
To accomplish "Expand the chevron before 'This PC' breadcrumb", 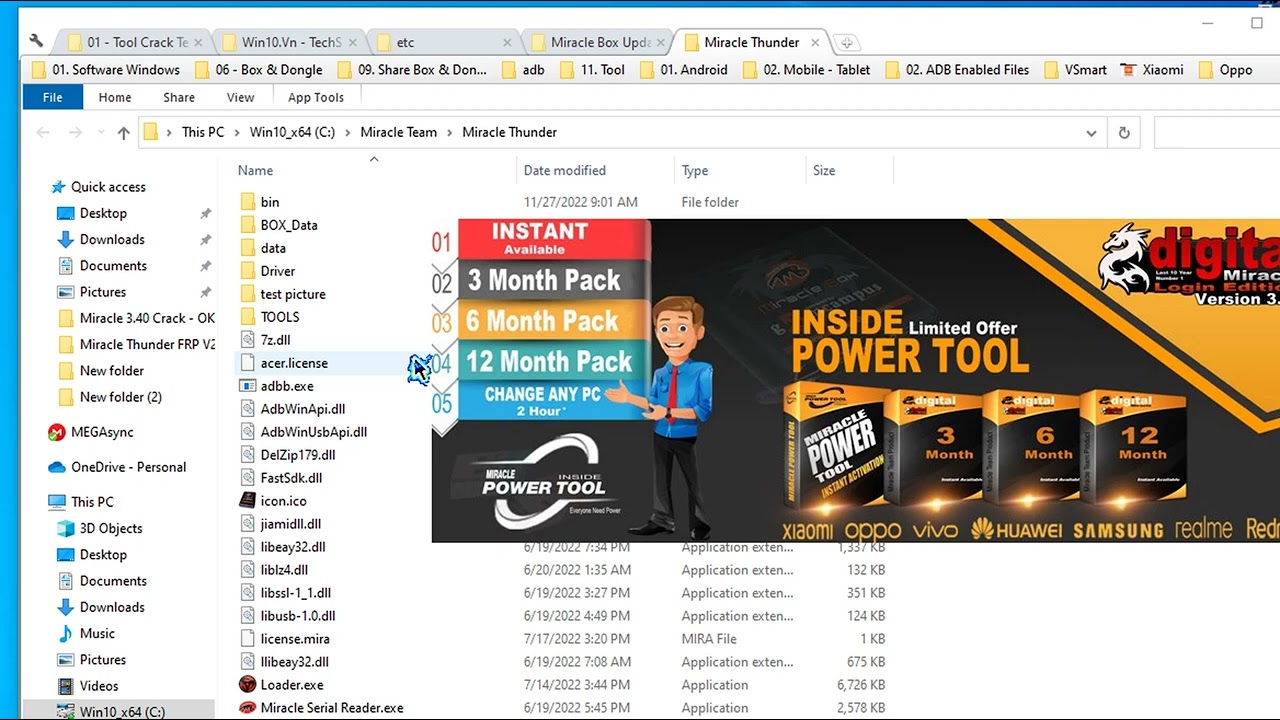I will pyautogui.click(x=170, y=132).
